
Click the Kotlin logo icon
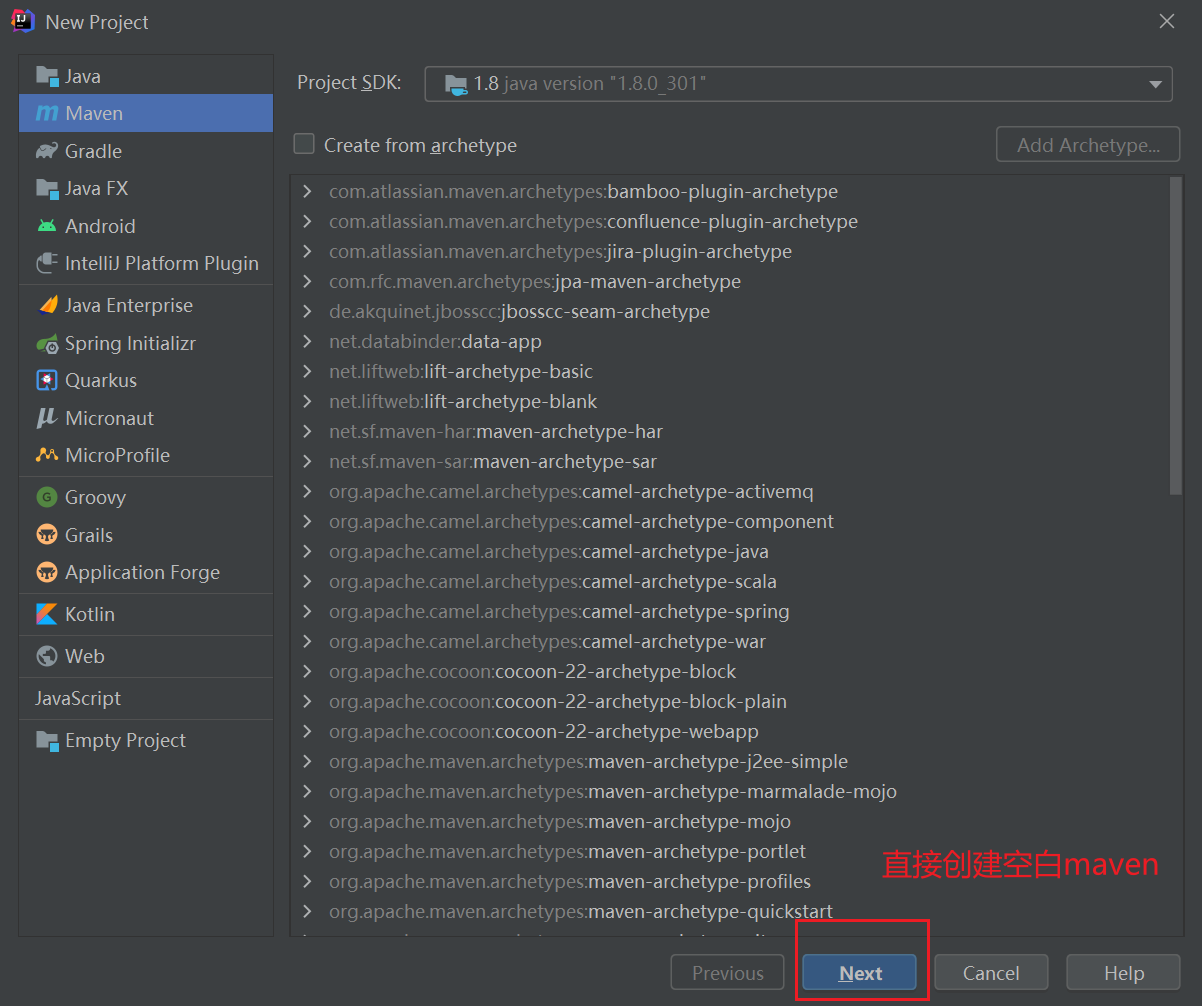[47, 614]
